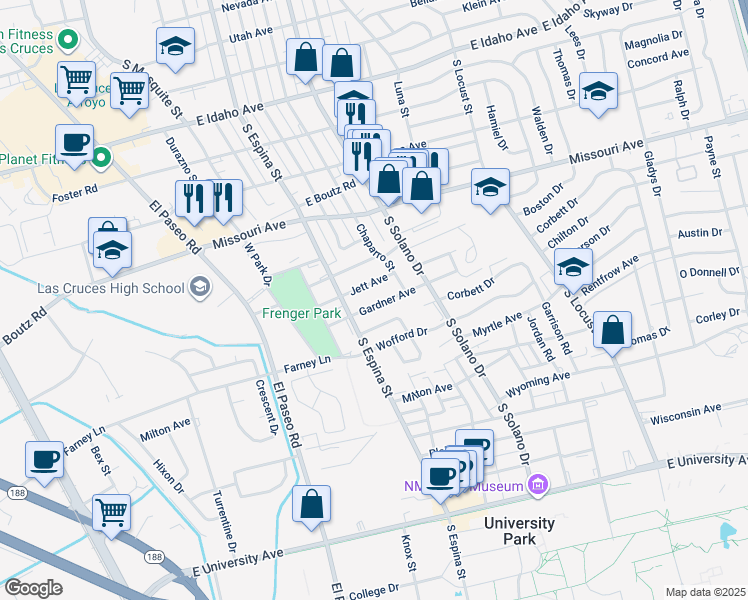Click the Payne St street label
This screenshot has width=748, height=600.
(712, 157)
